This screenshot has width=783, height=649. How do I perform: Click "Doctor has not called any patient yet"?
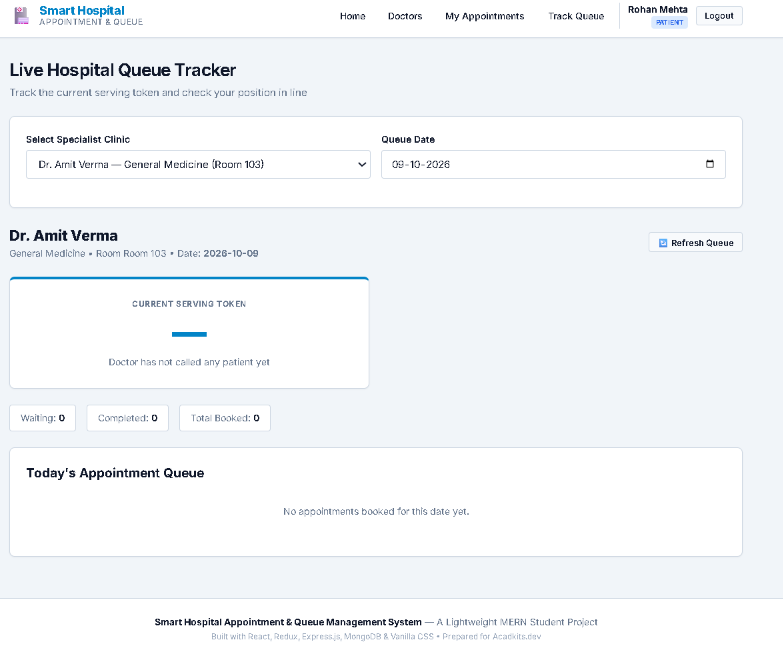click(189, 362)
